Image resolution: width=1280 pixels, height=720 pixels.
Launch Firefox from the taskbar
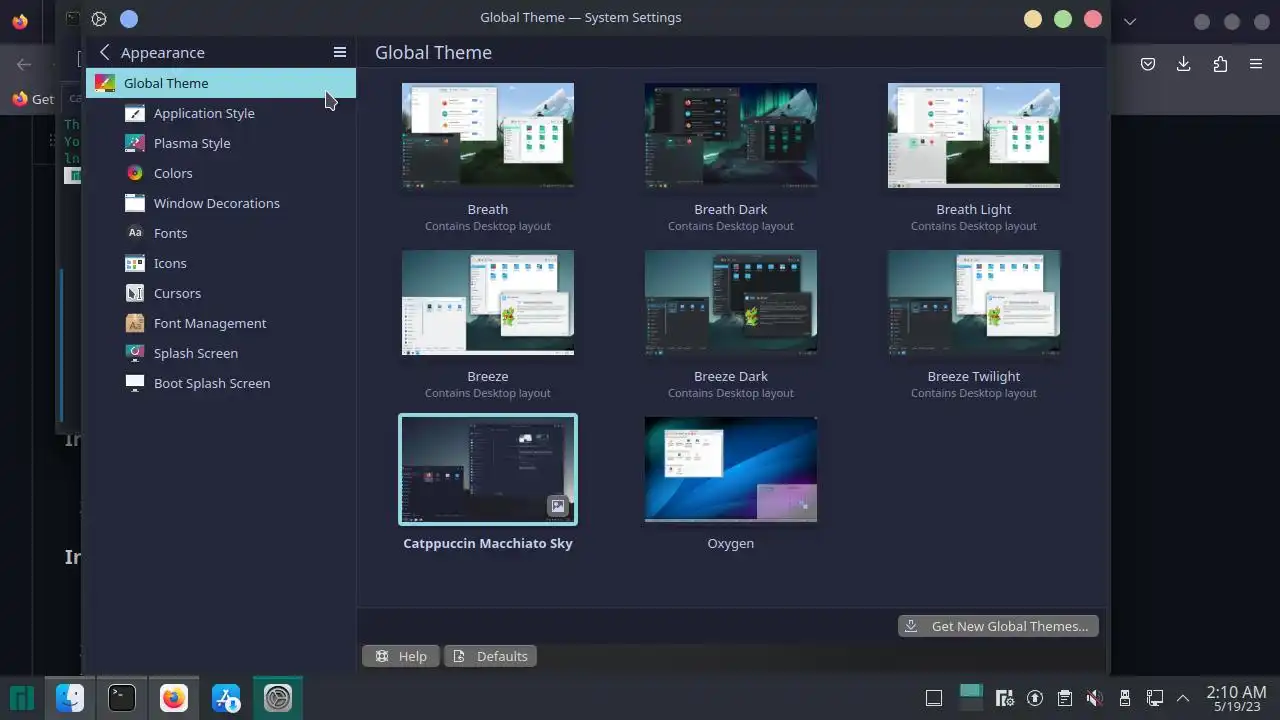click(x=174, y=698)
